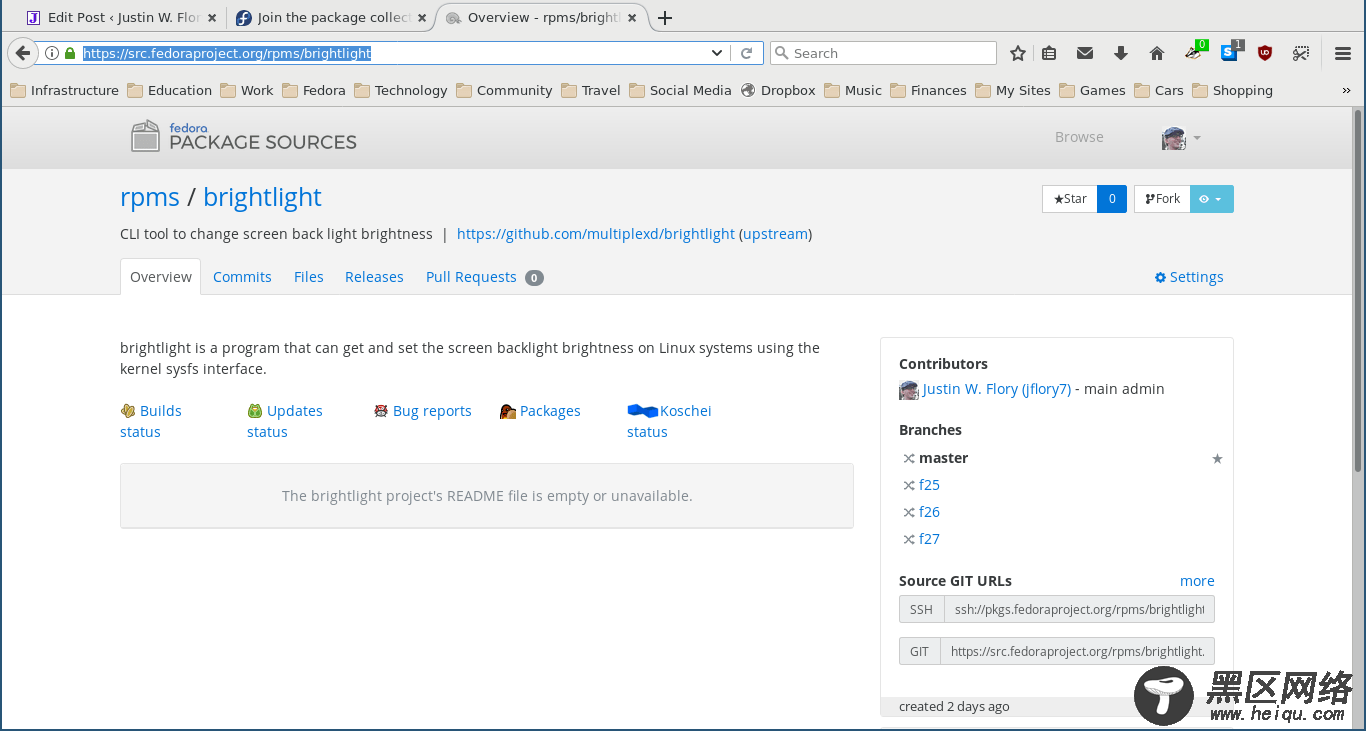Click the user avatar in header

pyautogui.click(x=1173, y=138)
